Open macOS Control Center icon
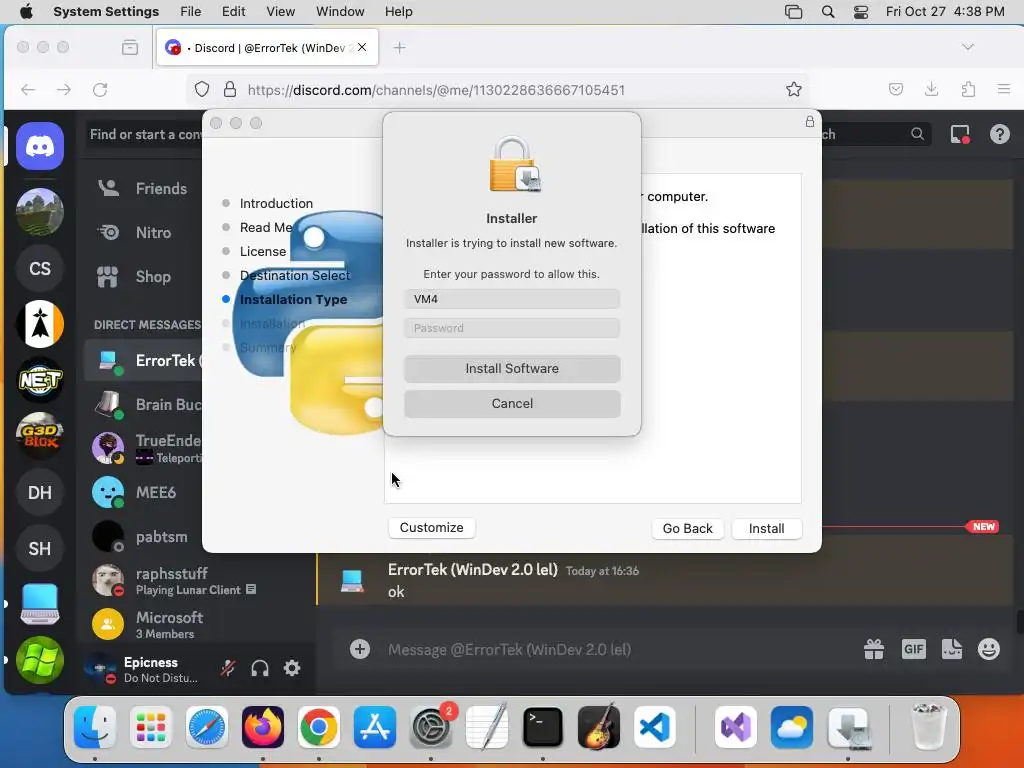Viewport: 1024px width, 768px height. point(861,12)
